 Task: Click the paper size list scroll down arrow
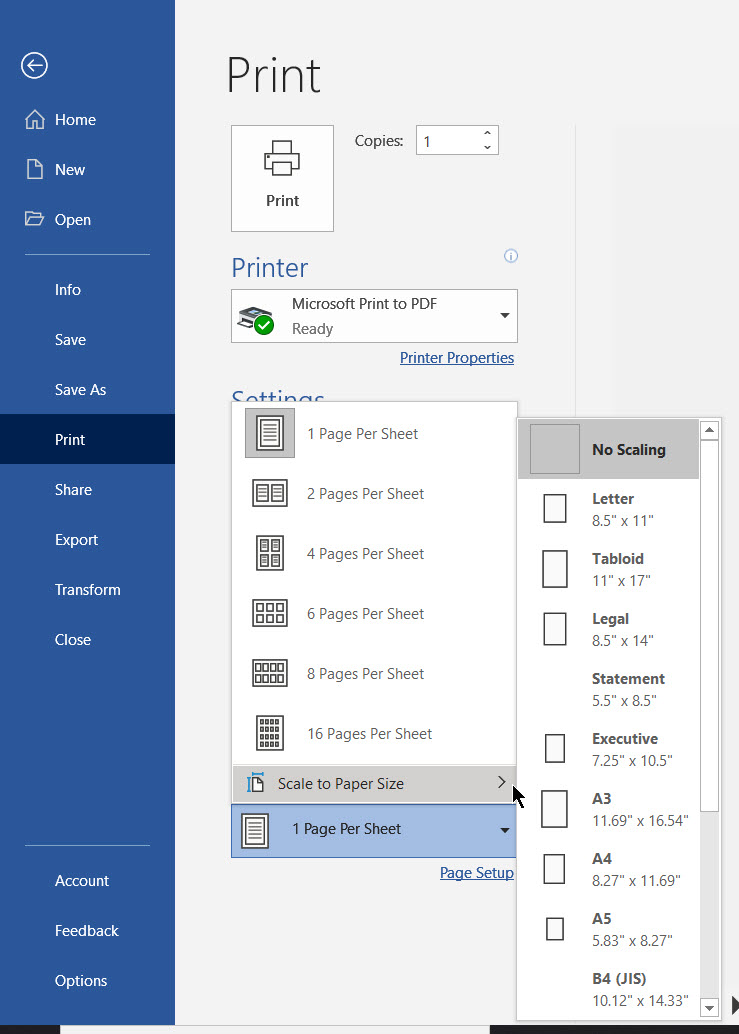click(709, 1008)
